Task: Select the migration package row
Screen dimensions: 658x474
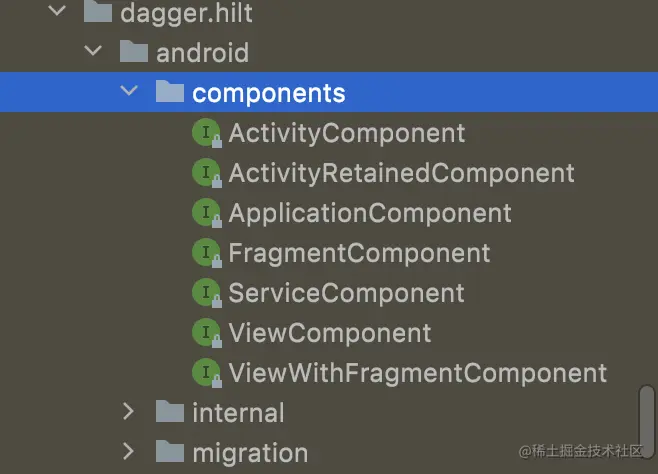Action: click(x=249, y=452)
